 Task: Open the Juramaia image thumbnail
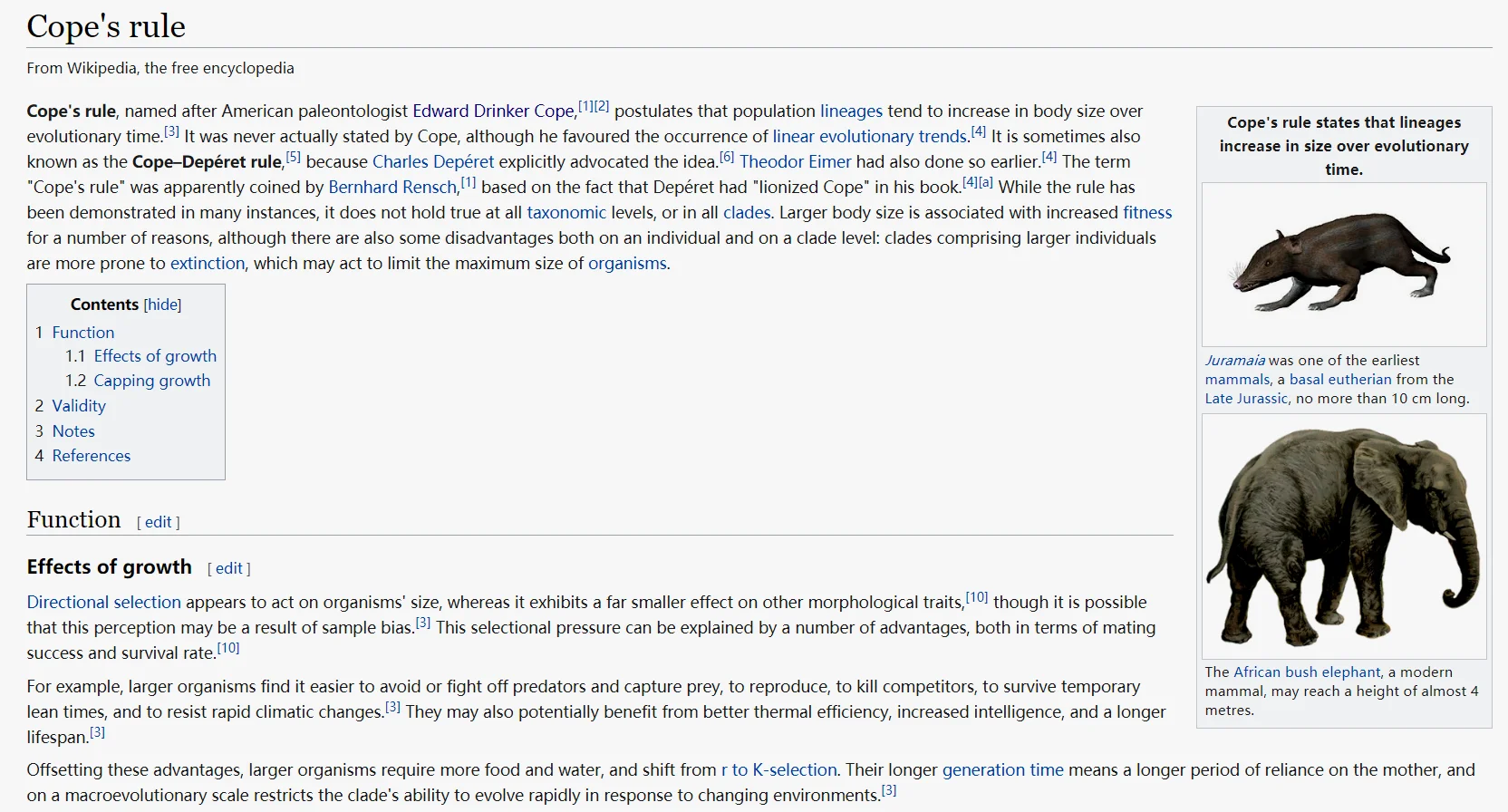pyautogui.click(x=1344, y=265)
